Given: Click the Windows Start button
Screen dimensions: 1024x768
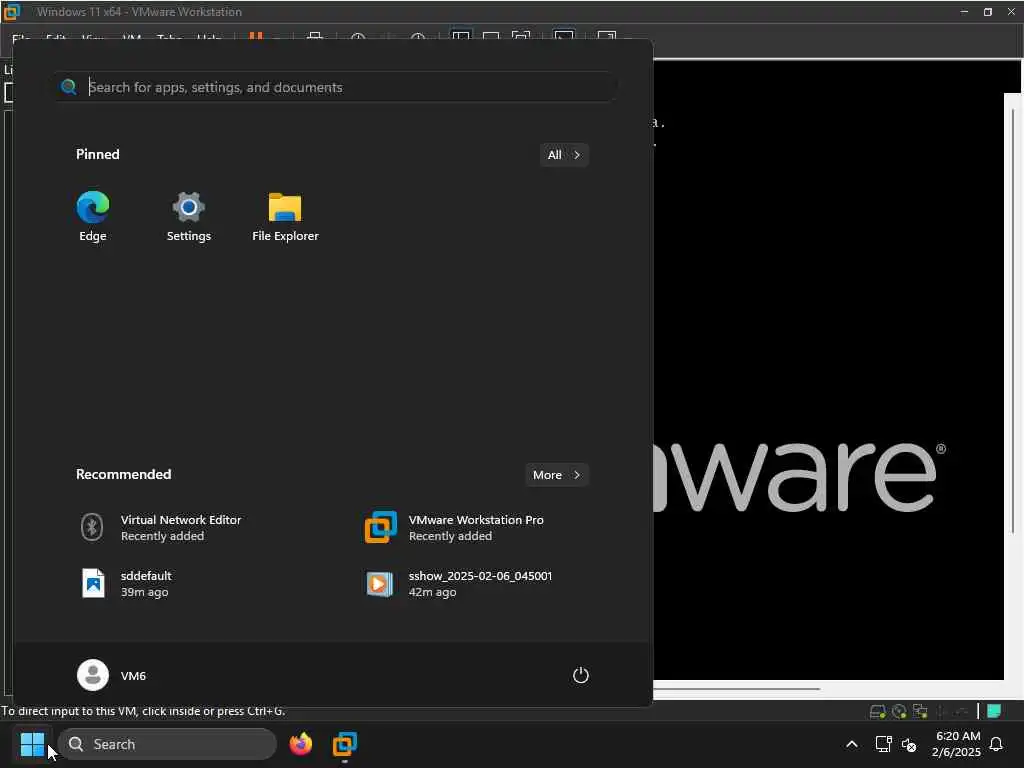Looking at the screenshot, I should 32,744.
